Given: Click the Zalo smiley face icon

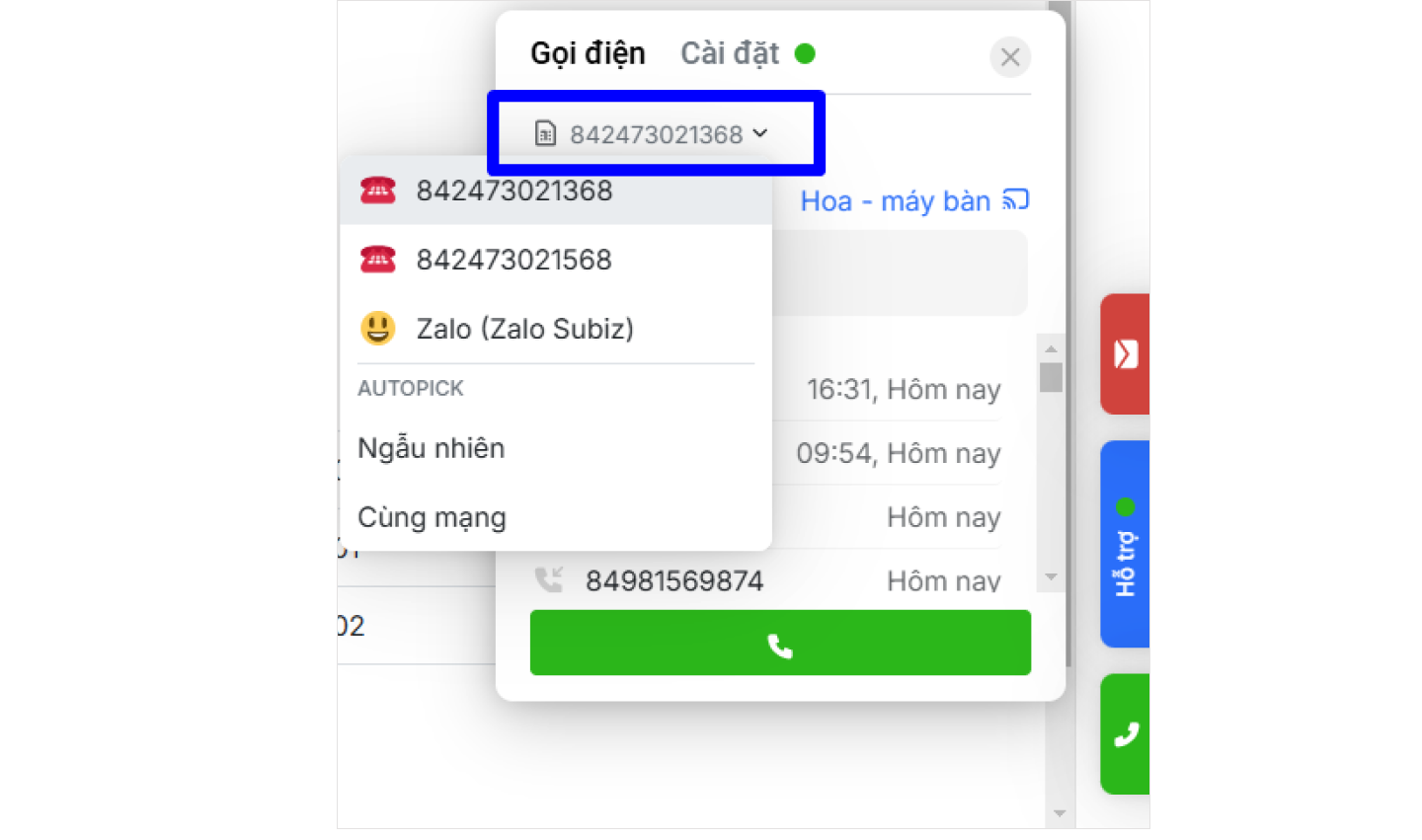Looking at the screenshot, I should coord(377,329).
